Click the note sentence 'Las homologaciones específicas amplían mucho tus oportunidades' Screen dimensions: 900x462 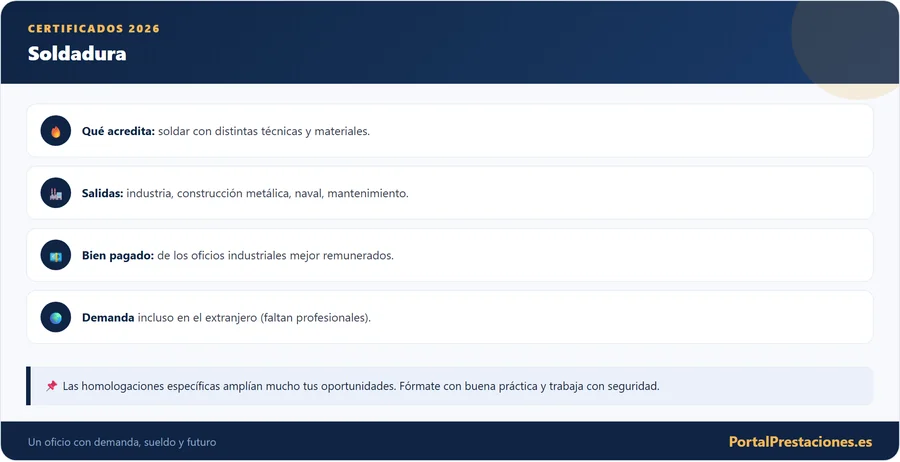230,386
